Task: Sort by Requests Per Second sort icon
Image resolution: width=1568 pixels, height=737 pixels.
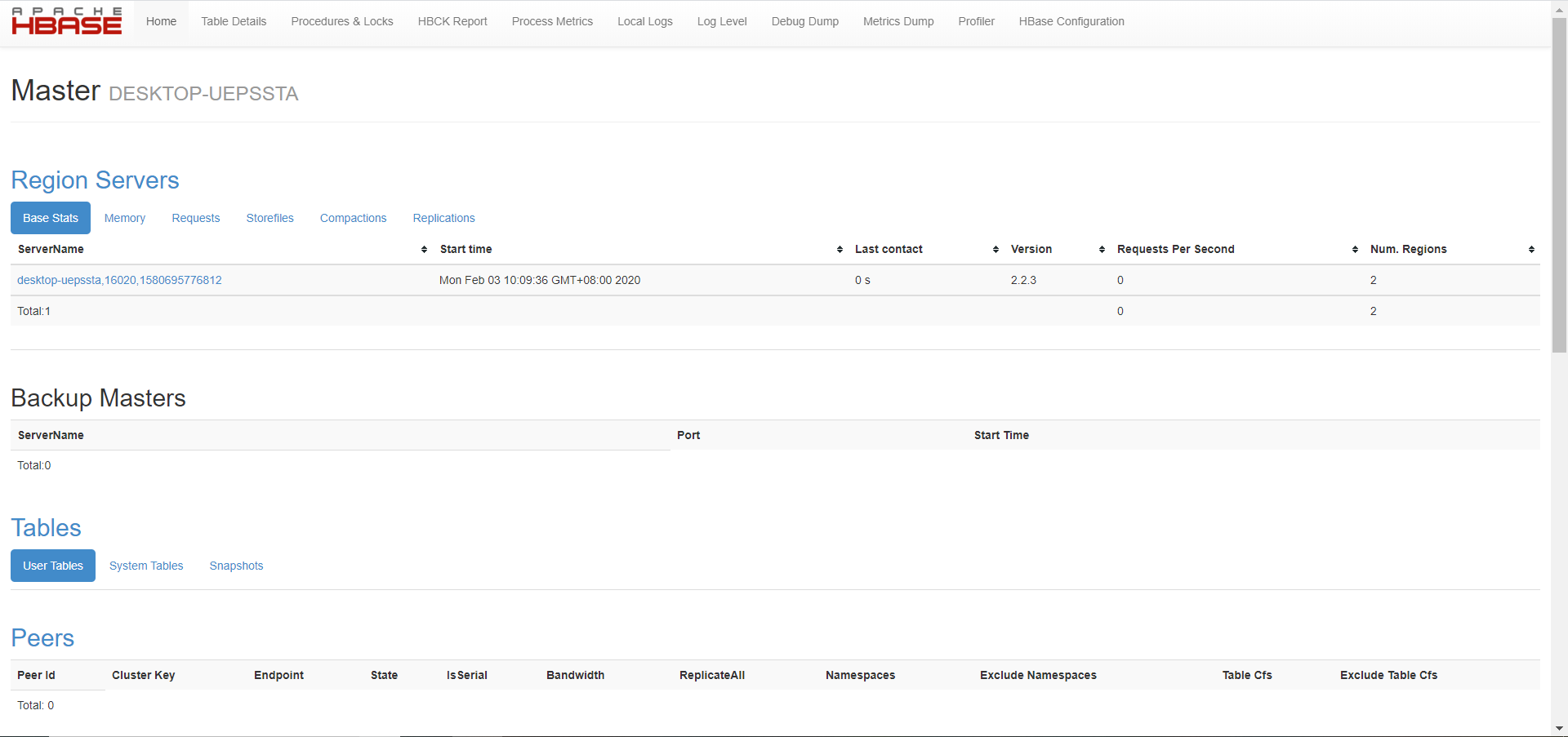Action: pos(1355,250)
